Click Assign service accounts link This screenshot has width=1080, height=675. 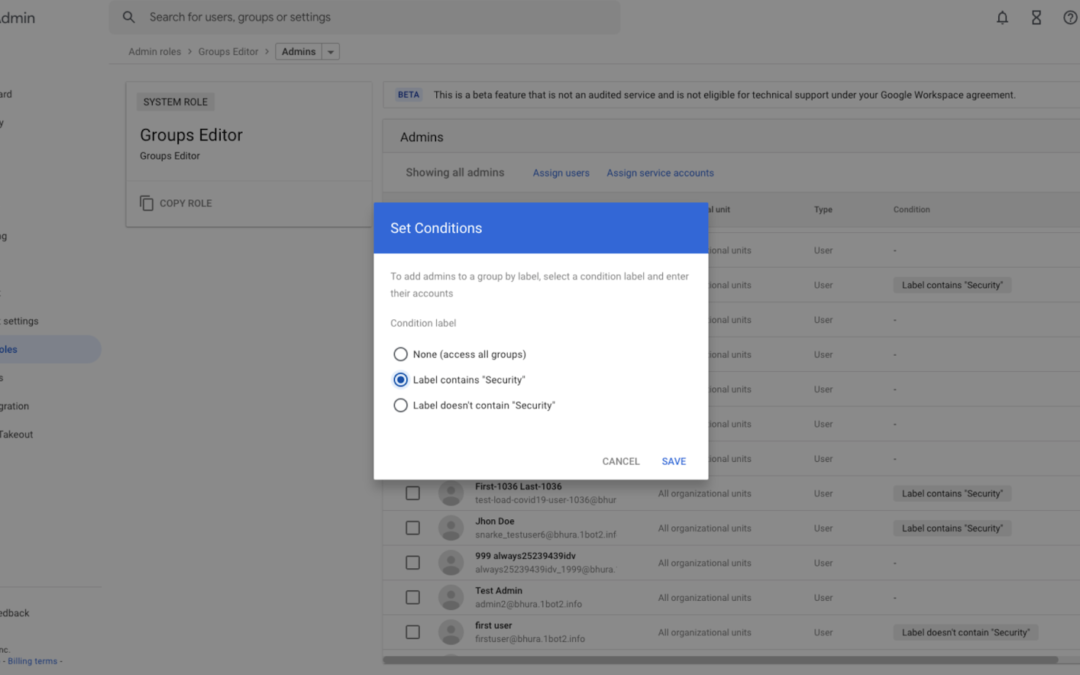(x=660, y=173)
